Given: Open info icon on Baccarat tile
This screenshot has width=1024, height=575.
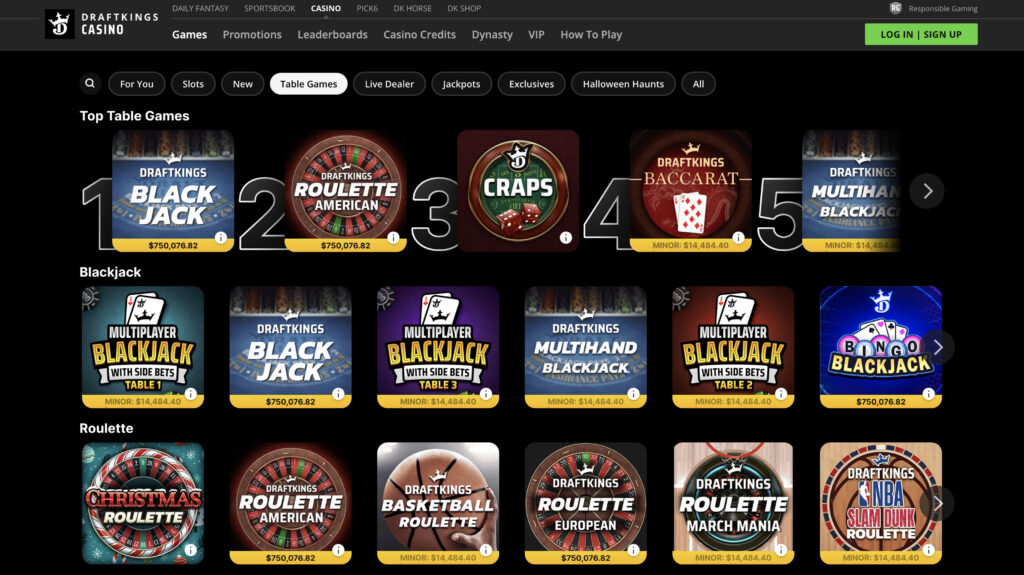Looking at the screenshot, I should [x=738, y=238].
